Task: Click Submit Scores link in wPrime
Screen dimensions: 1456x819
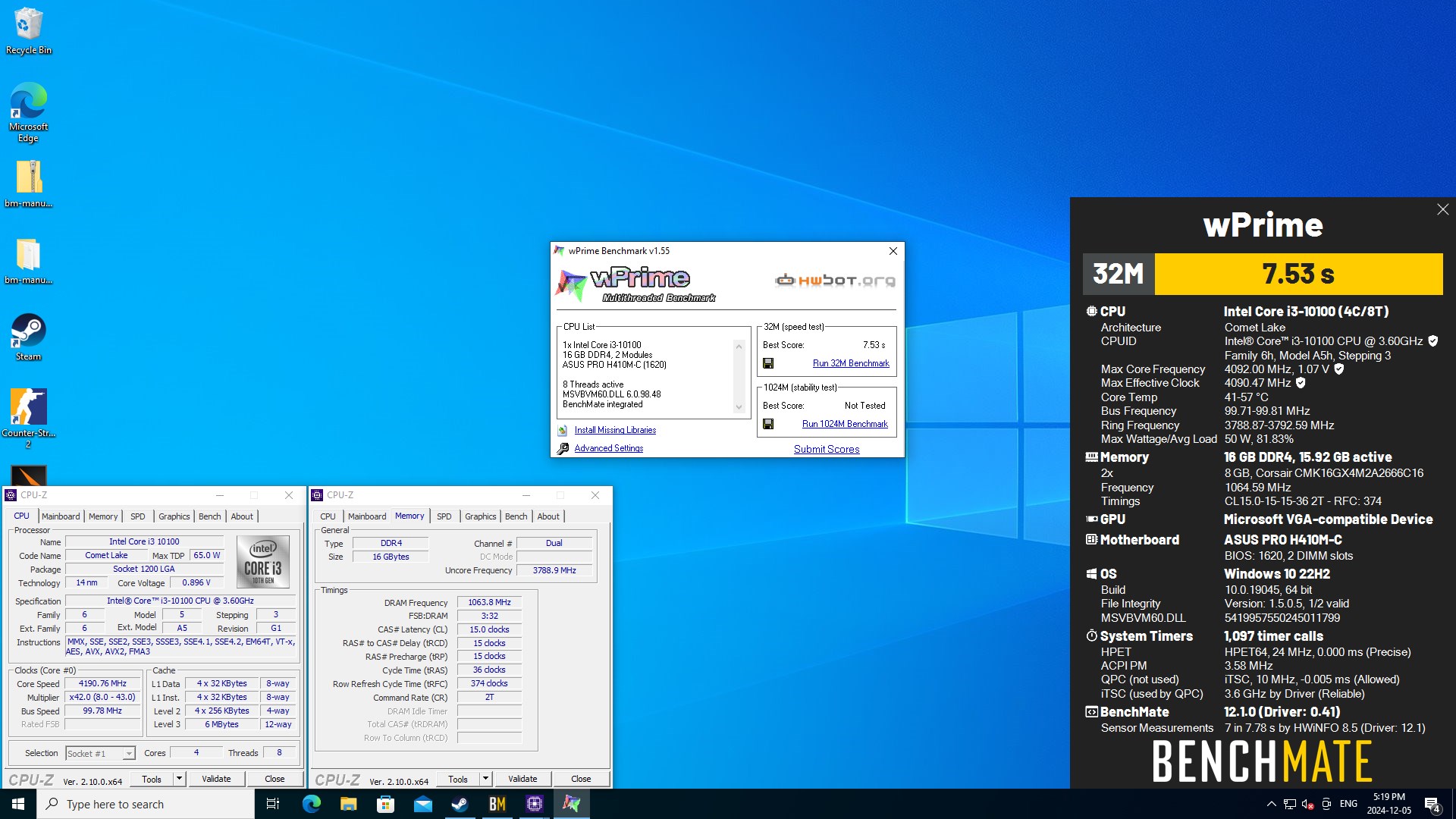Action: pos(827,449)
